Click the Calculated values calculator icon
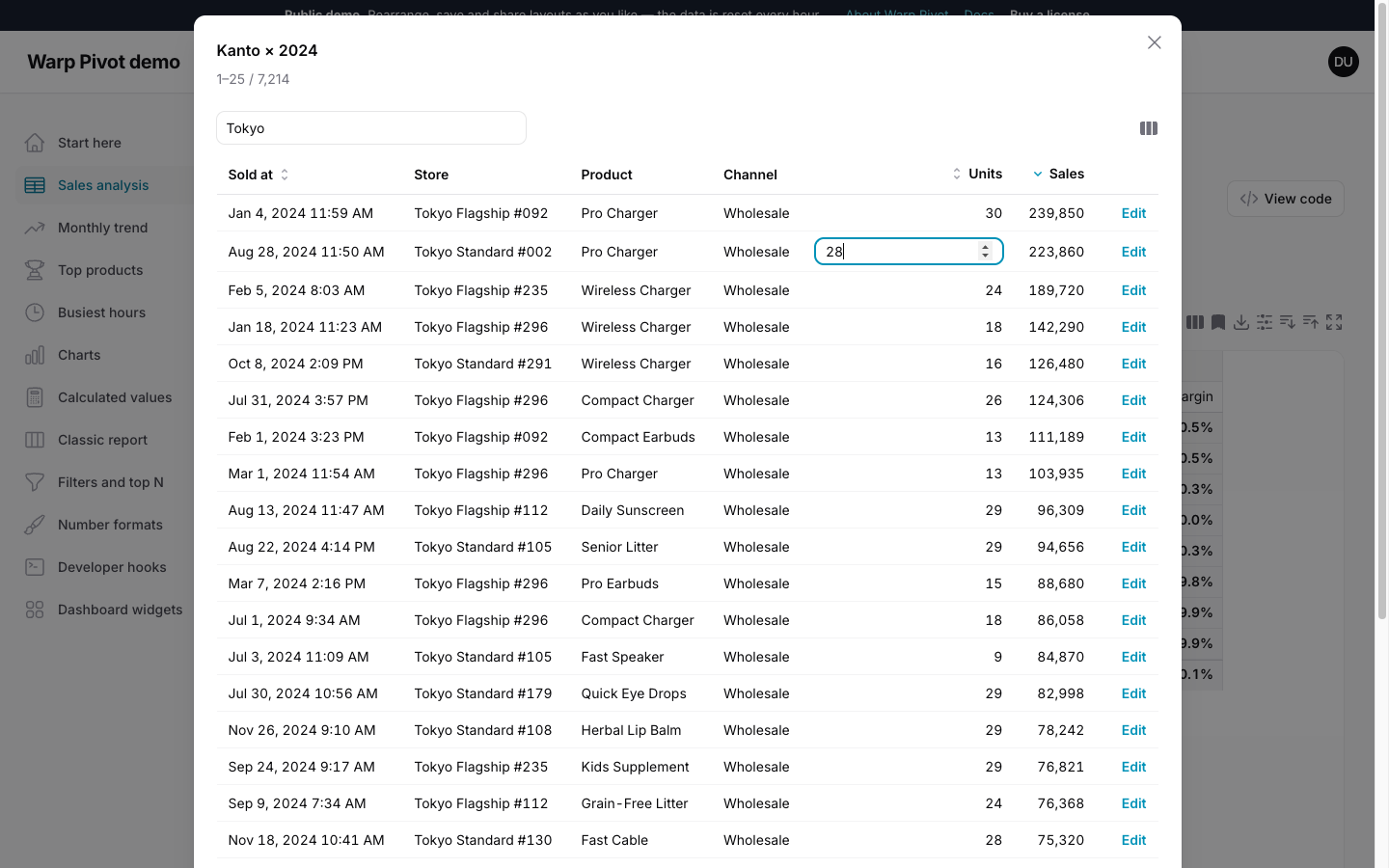This screenshot has width=1389, height=868. pyautogui.click(x=35, y=397)
